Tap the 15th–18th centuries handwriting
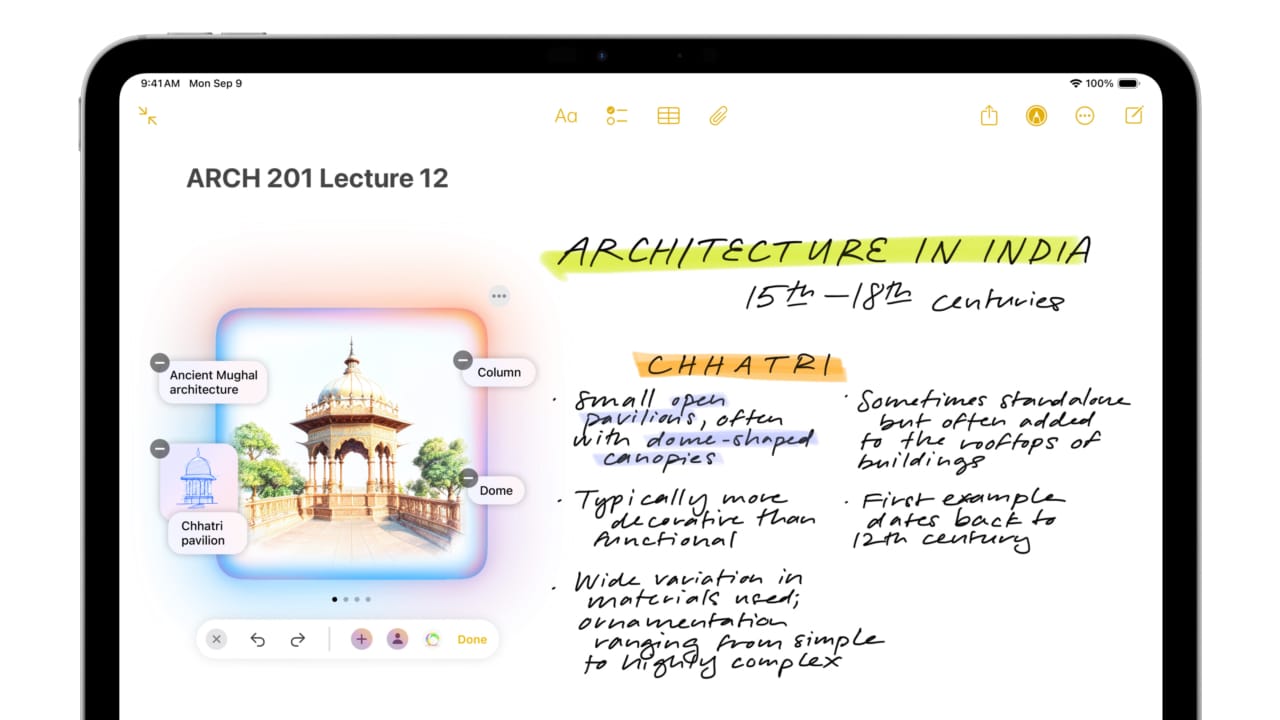The width and height of the screenshot is (1280, 720). (905, 298)
